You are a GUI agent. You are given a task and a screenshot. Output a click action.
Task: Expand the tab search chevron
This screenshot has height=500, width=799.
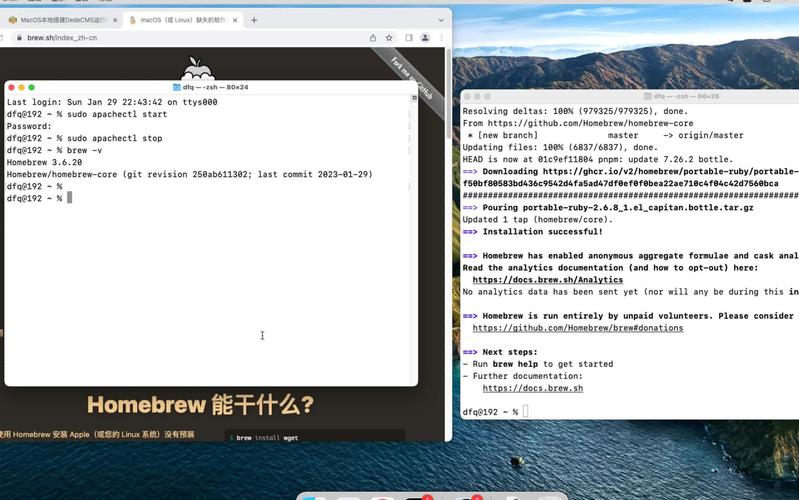[x=441, y=20]
